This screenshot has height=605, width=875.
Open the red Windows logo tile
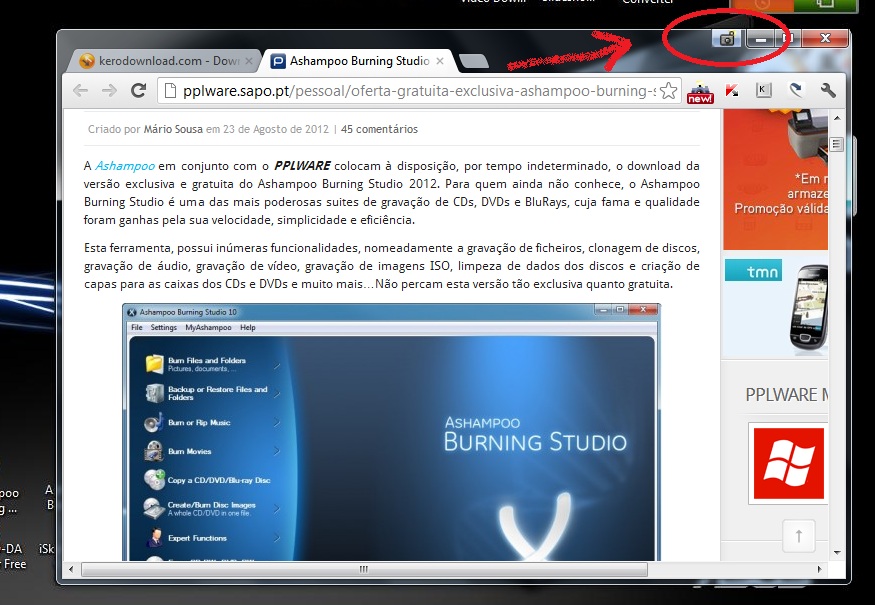point(788,463)
